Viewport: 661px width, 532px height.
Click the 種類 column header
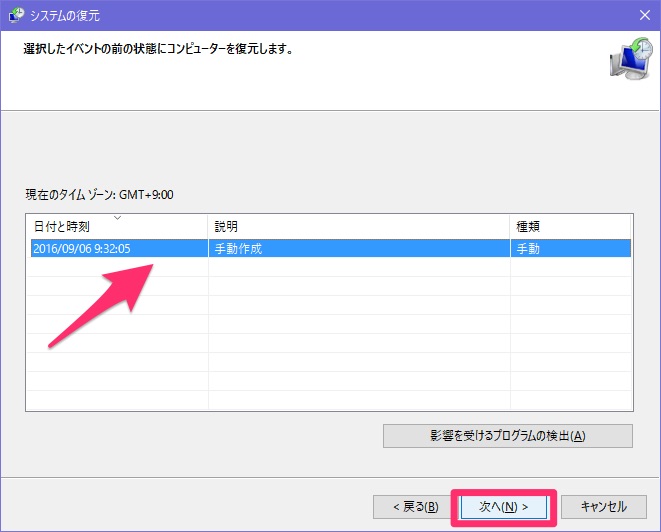[x=570, y=226]
